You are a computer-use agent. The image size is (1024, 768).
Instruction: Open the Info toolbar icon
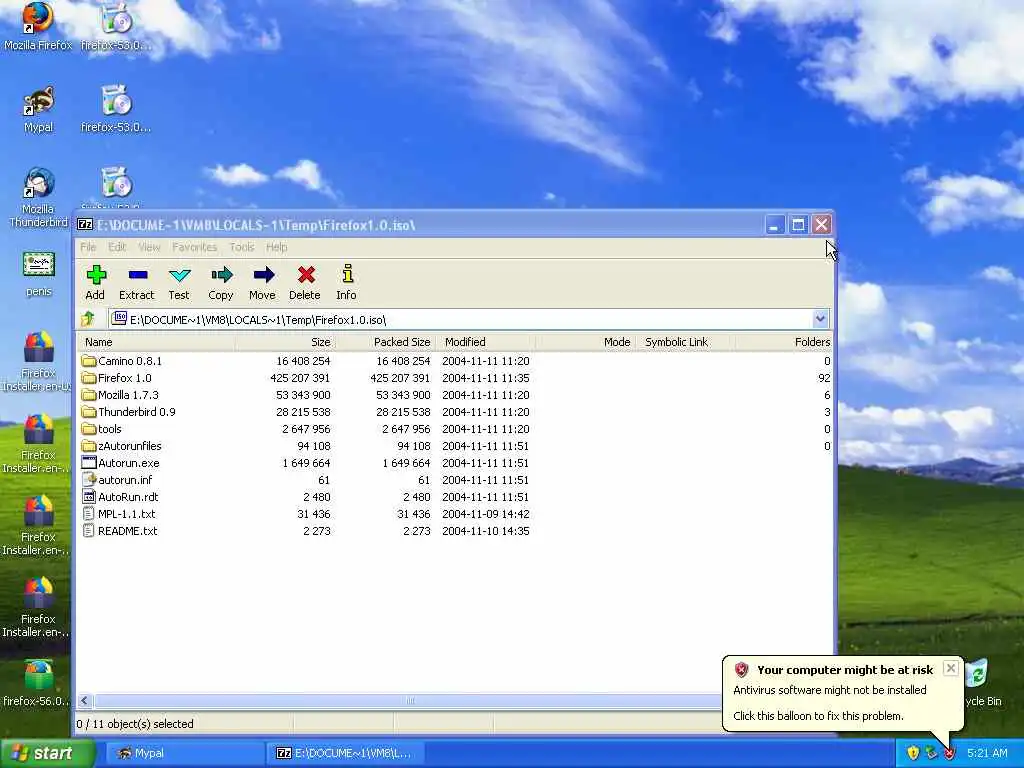346,282
